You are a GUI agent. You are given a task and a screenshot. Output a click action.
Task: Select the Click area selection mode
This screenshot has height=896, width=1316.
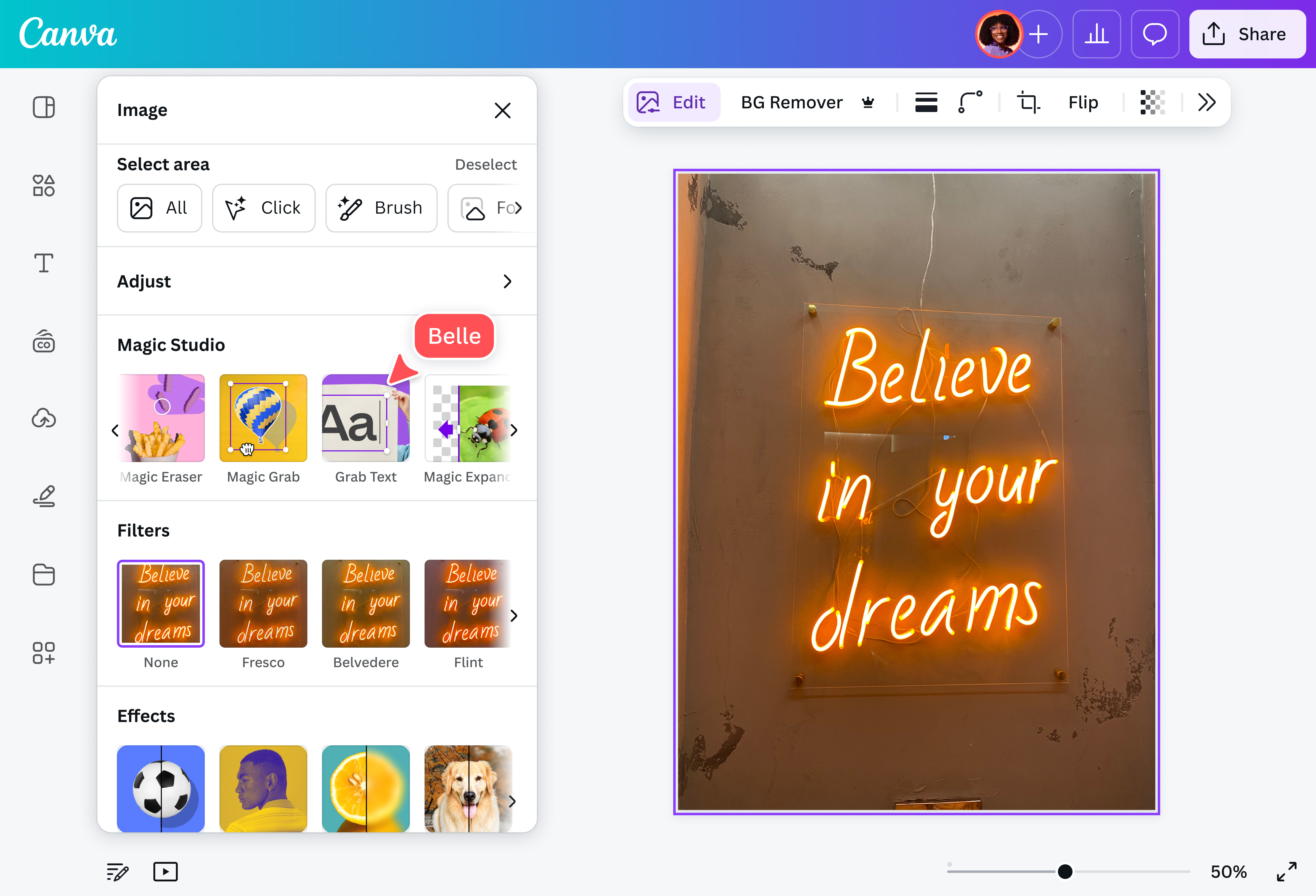263,208
